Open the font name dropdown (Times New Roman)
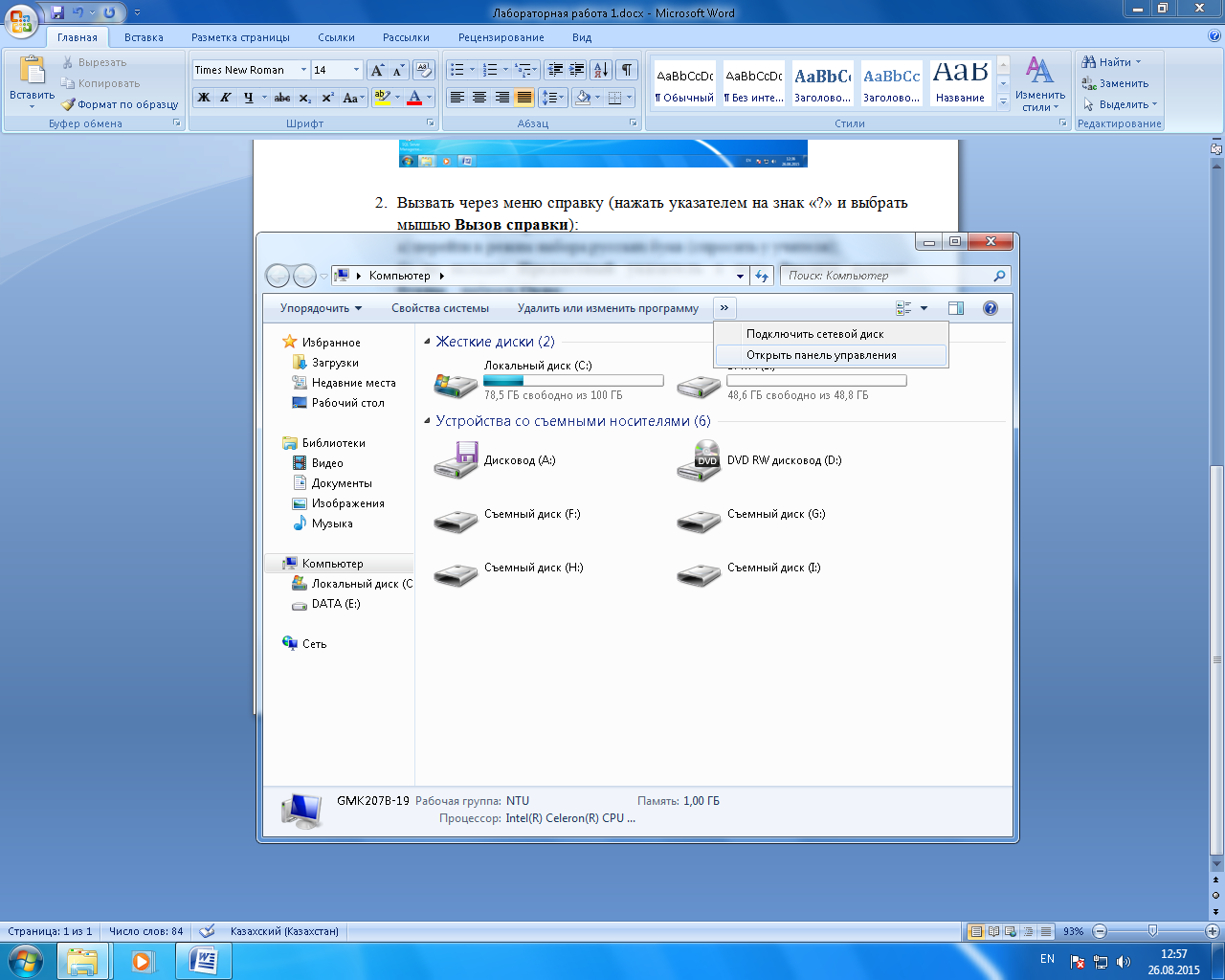The image size is (1225, 980). click(x=303, y=70)
